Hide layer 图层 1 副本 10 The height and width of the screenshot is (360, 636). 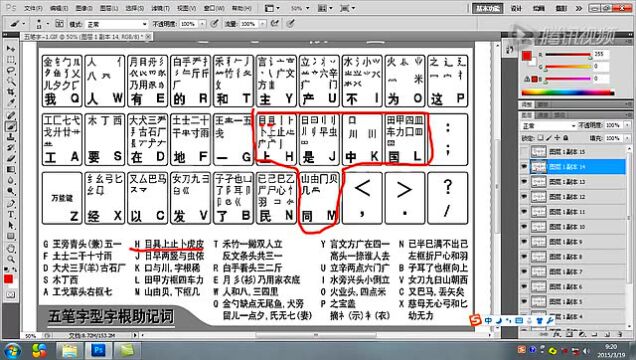[x=524, y=227]
